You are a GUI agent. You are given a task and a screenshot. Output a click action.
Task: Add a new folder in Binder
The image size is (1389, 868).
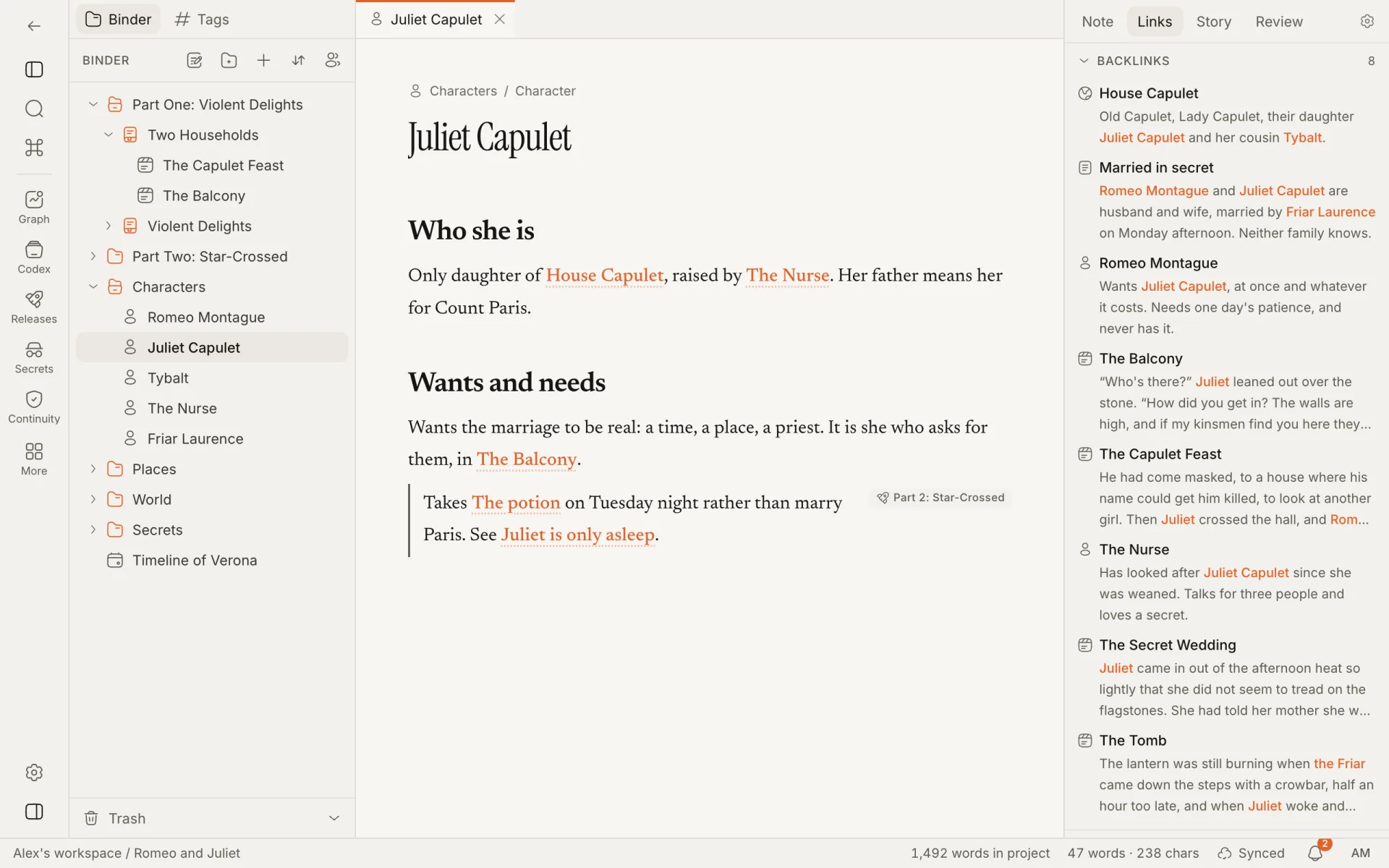229,61
